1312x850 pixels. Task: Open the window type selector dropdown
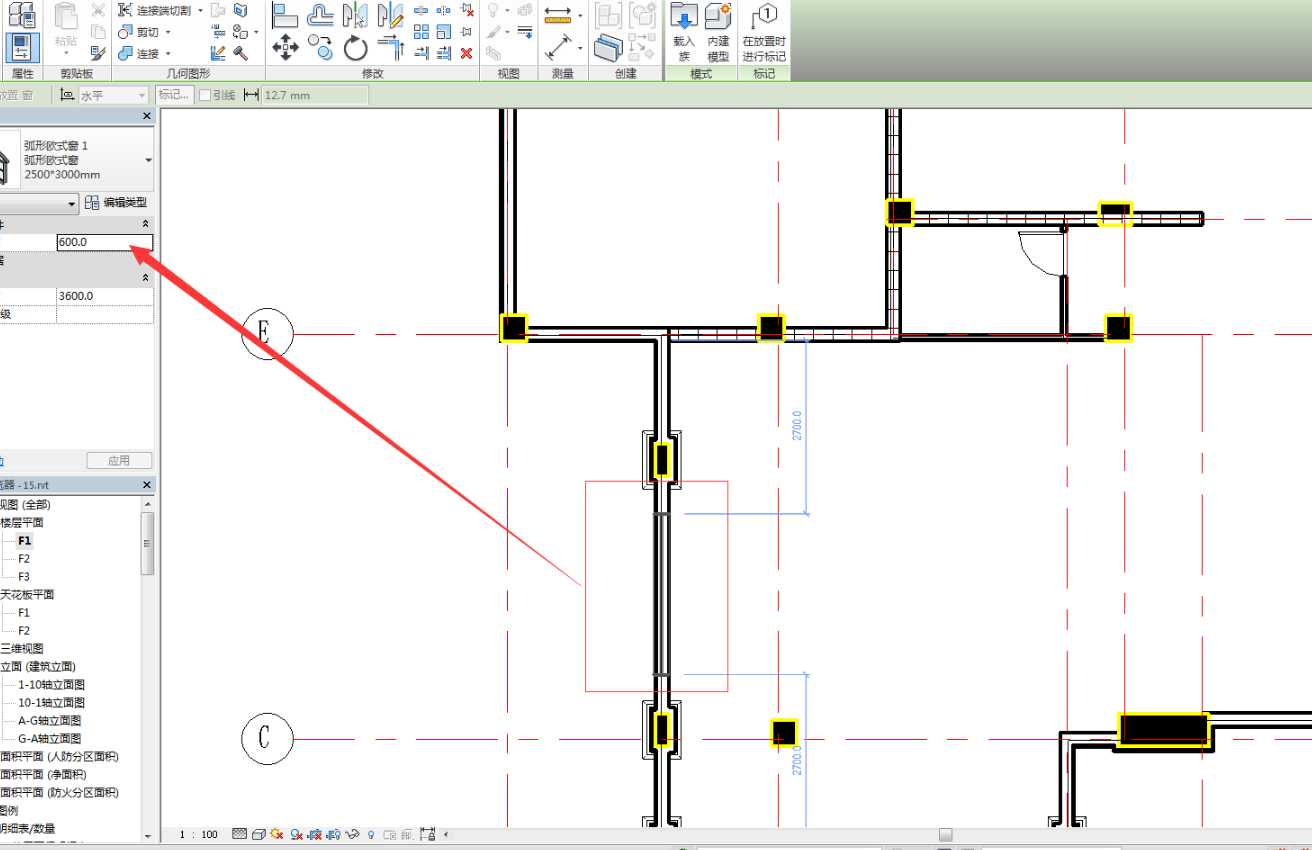pyautogui.click(x=148, y=160)
